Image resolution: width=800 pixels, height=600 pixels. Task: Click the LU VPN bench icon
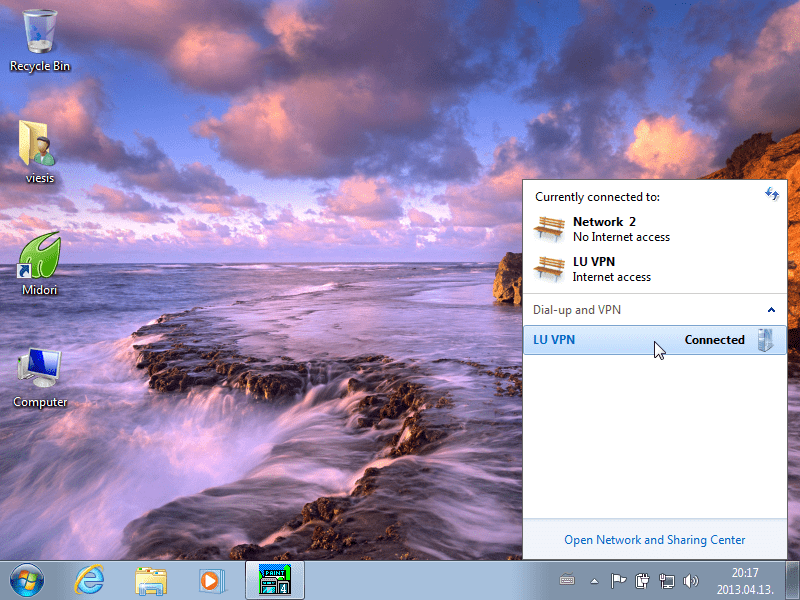coord(549,268)
